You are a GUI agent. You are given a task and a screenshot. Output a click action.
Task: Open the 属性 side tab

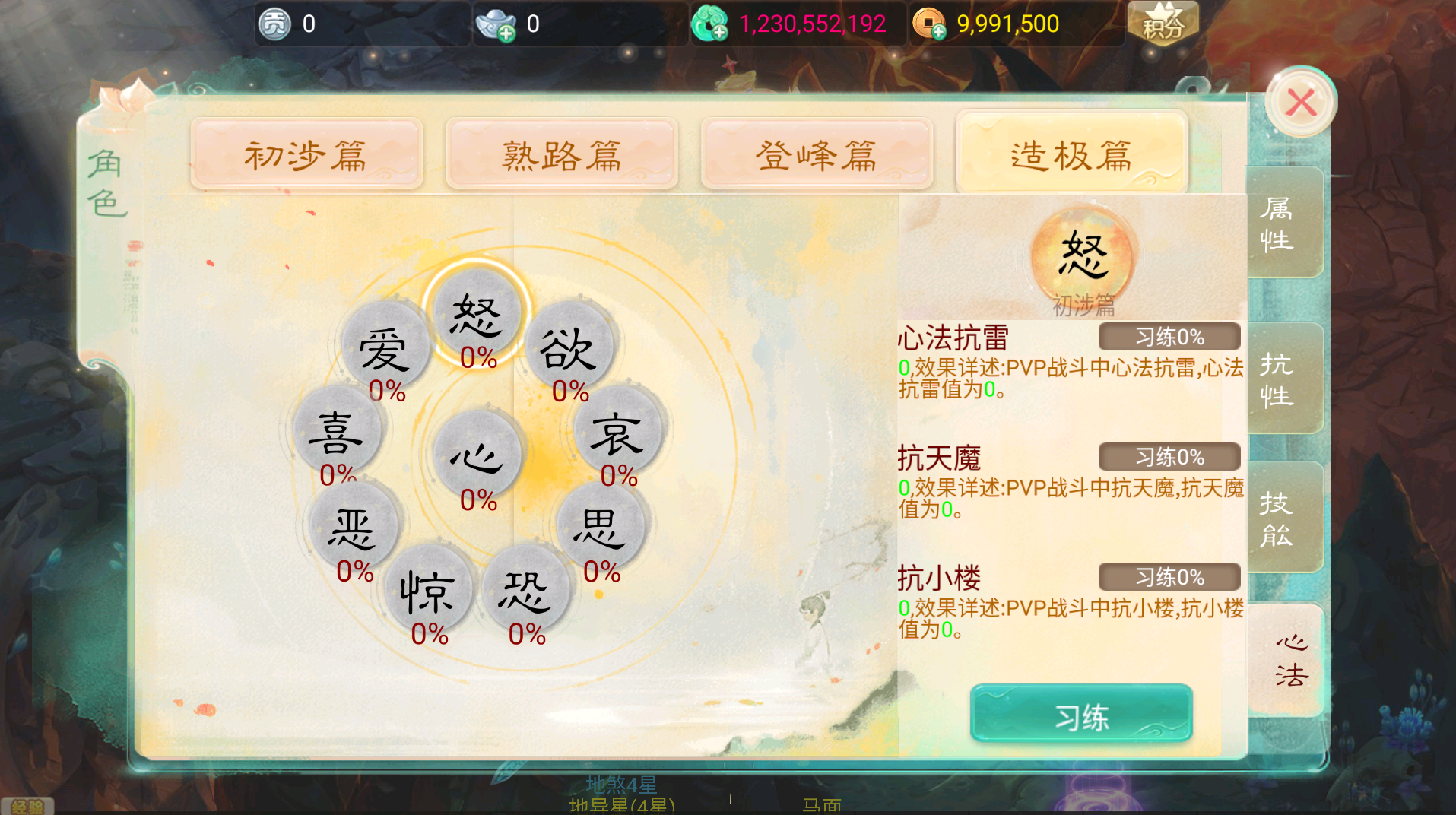coord(1283,224)
